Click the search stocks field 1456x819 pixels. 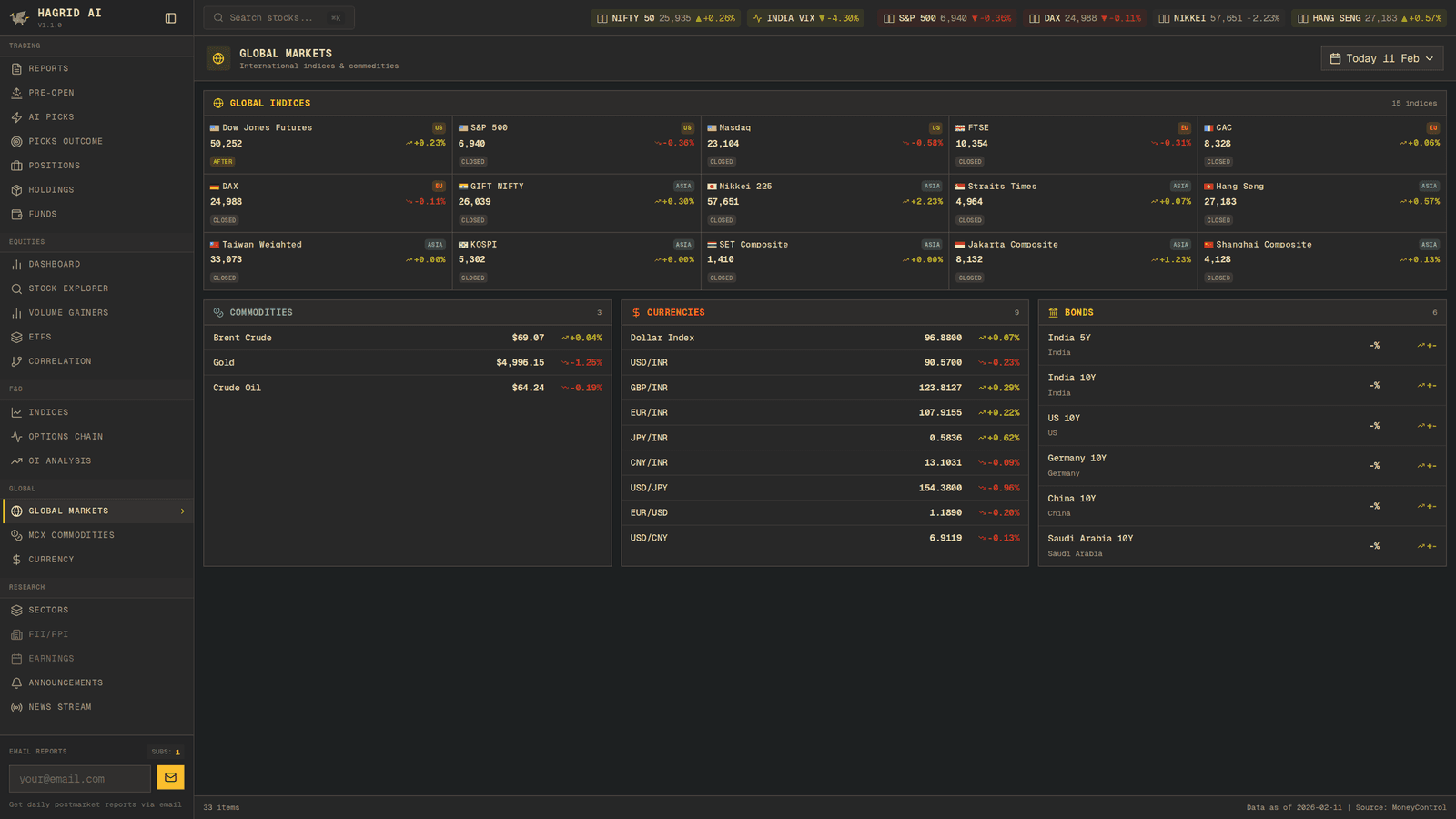[x=278, y=18]
